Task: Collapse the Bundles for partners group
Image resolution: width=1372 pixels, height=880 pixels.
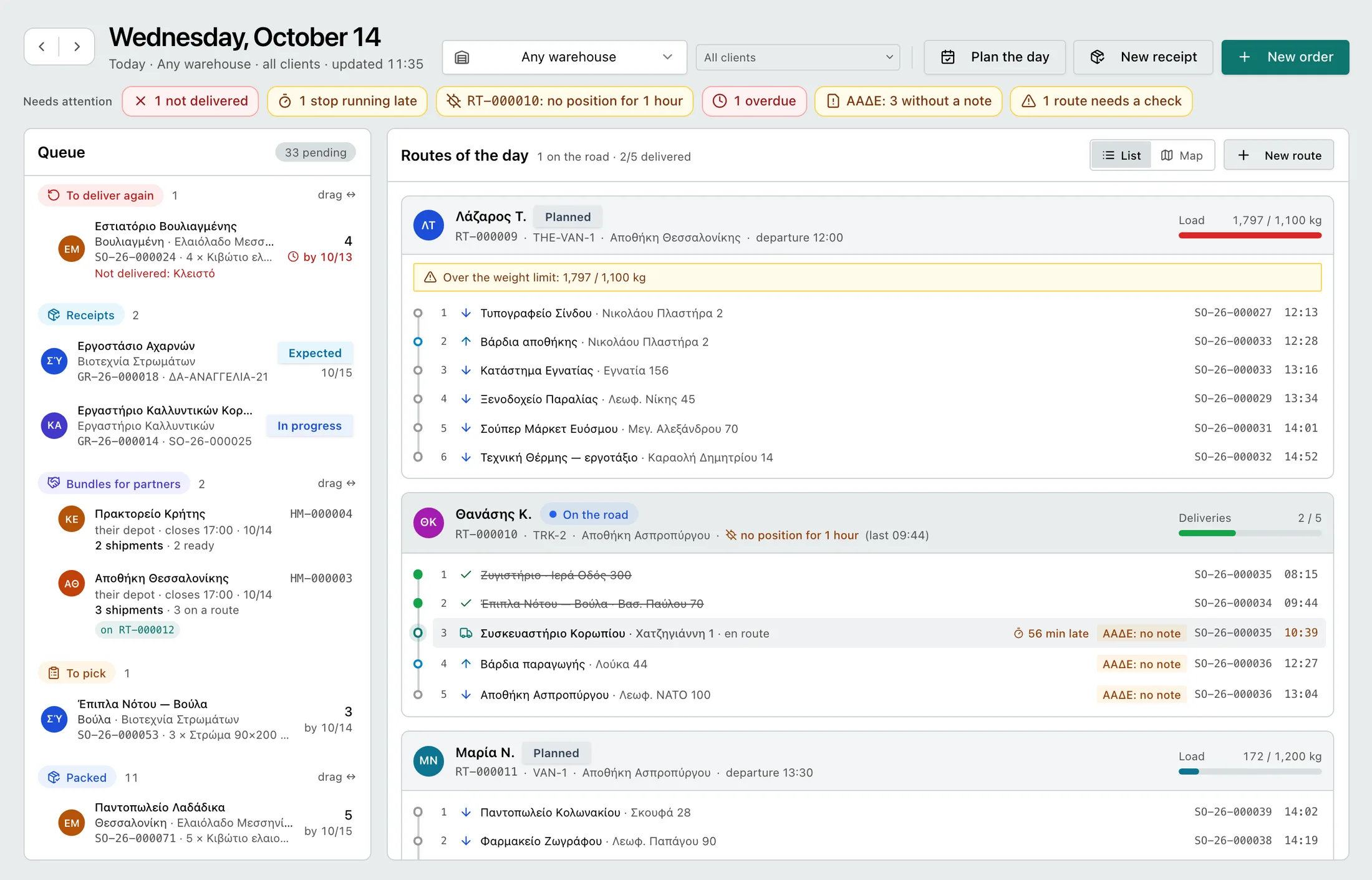Action: coord(115,483)
